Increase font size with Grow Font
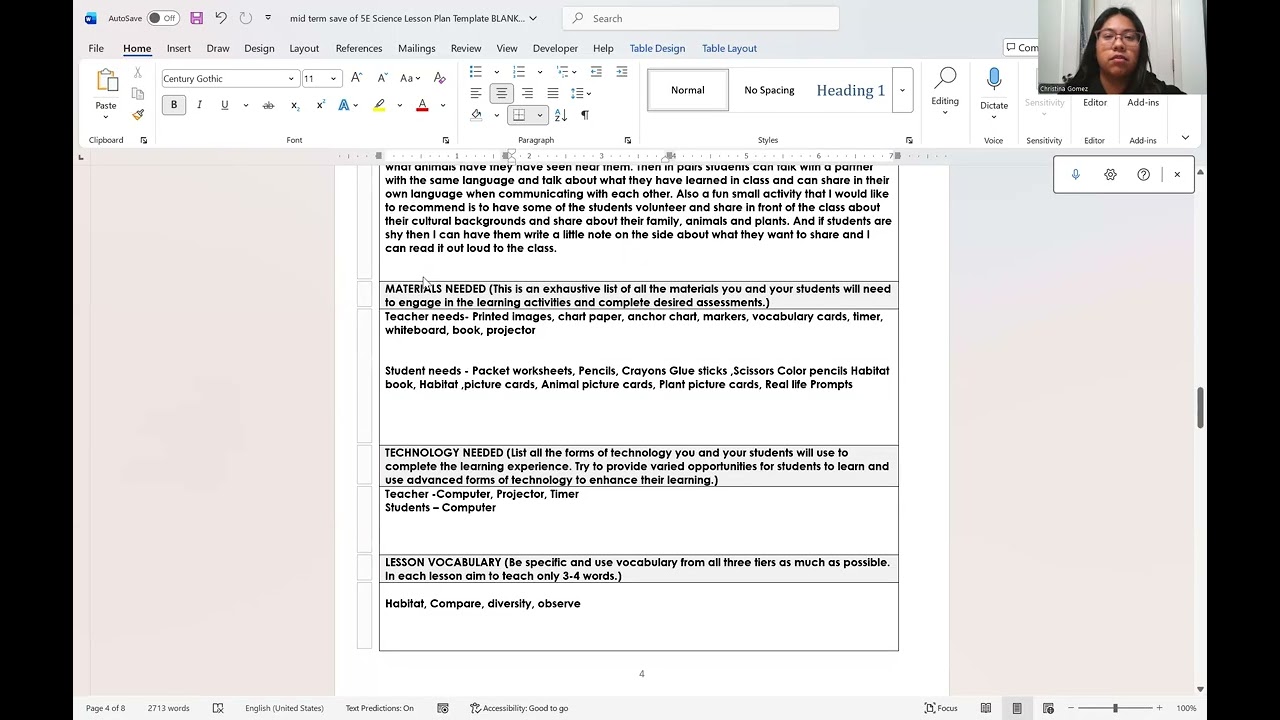This screenshot has width=1280, height=720. coord(358,78)
